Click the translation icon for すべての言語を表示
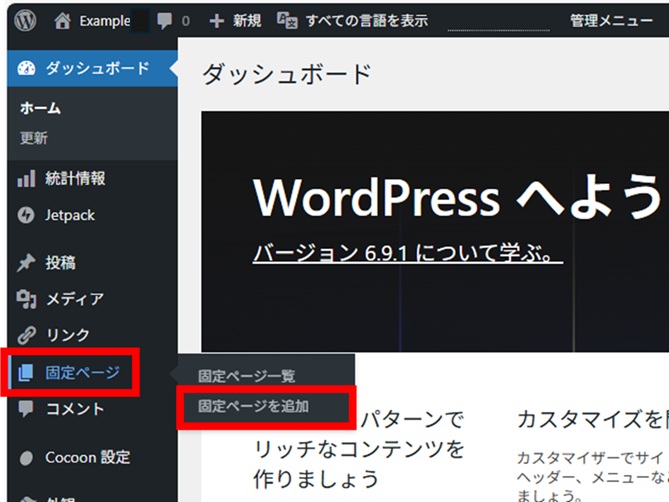 click(x=287, y=20)
